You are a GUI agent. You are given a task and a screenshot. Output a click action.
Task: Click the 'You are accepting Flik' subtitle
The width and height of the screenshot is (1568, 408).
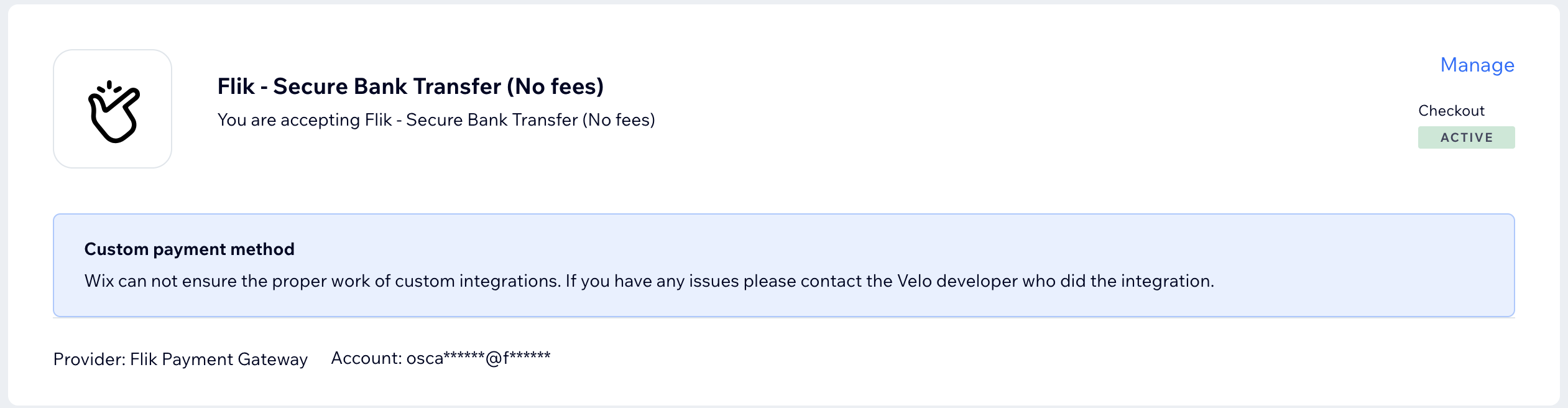pyautogui.click(x=436, y=119)
